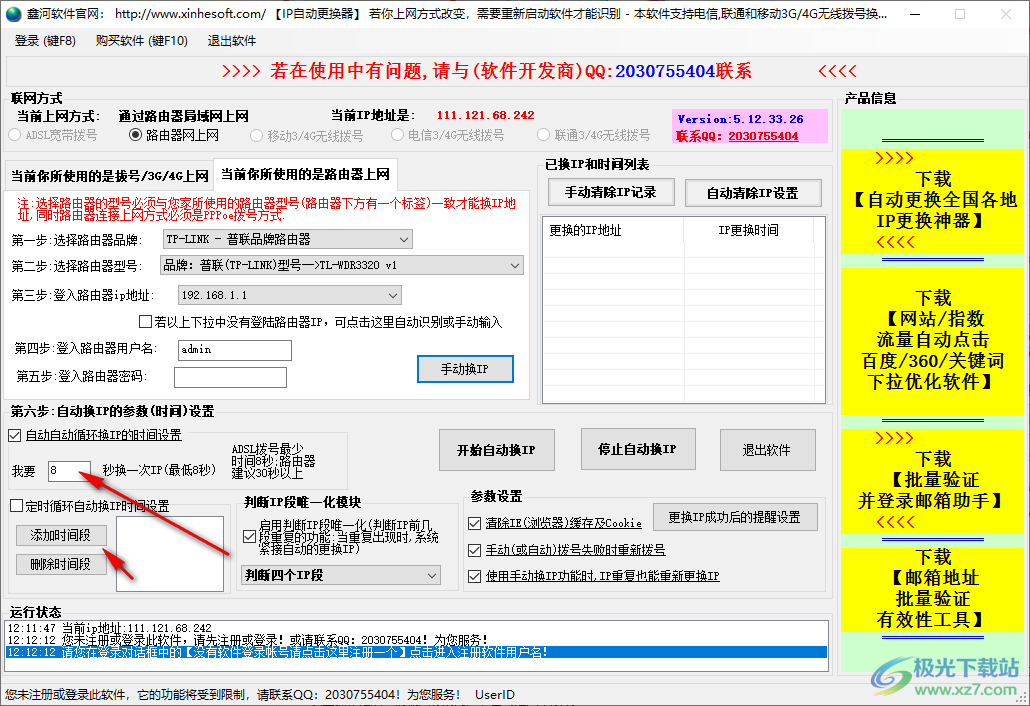
Task: Click the 添加时间段 button
Action: [61, 535]
